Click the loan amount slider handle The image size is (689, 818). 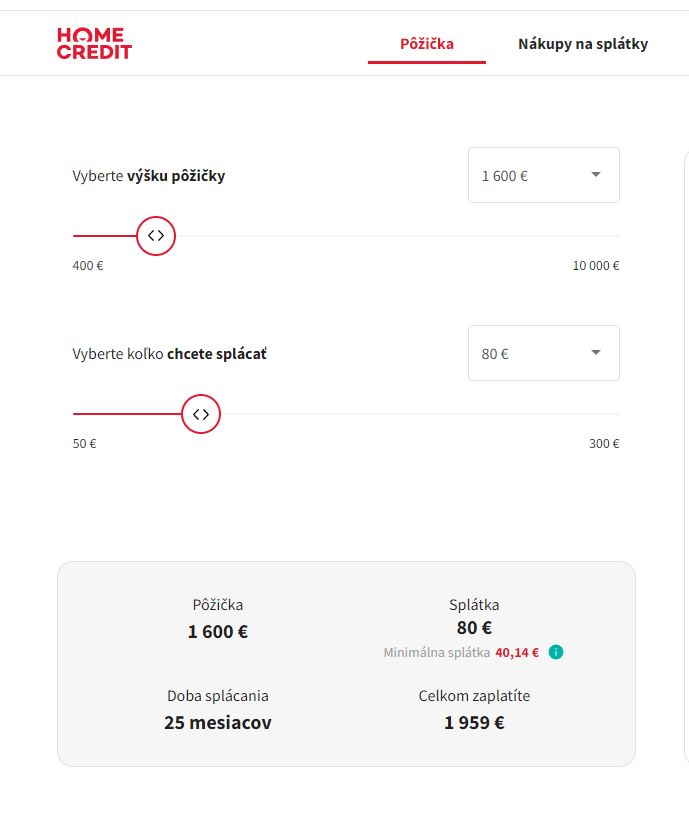(156, 236)
